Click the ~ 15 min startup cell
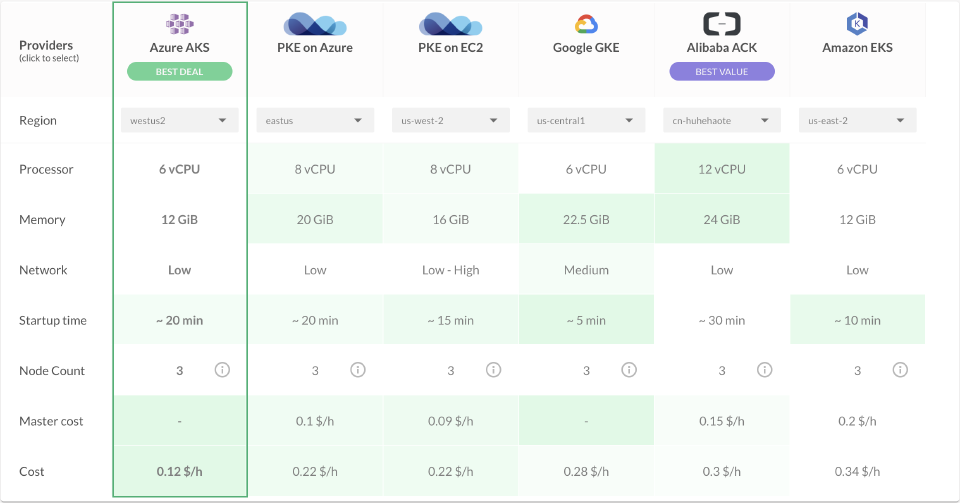 pyautogui.click(x=451, y=320)
